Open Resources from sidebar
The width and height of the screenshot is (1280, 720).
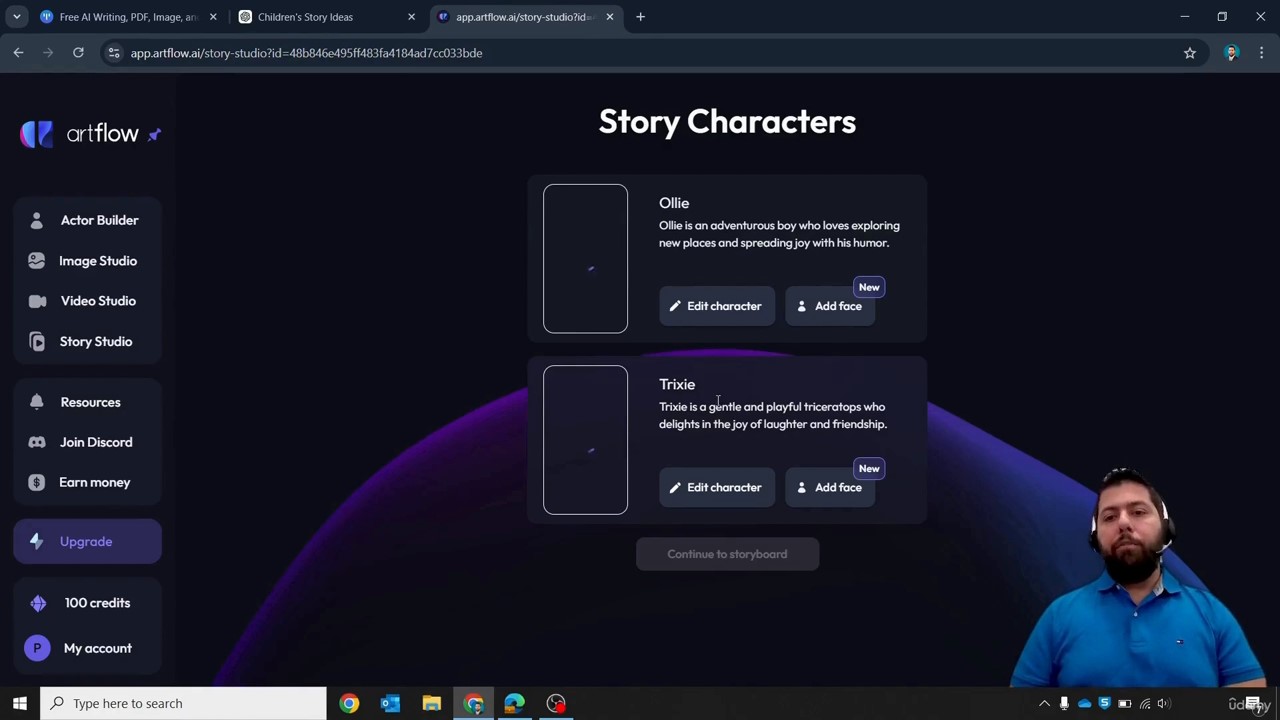pos(87,402)
